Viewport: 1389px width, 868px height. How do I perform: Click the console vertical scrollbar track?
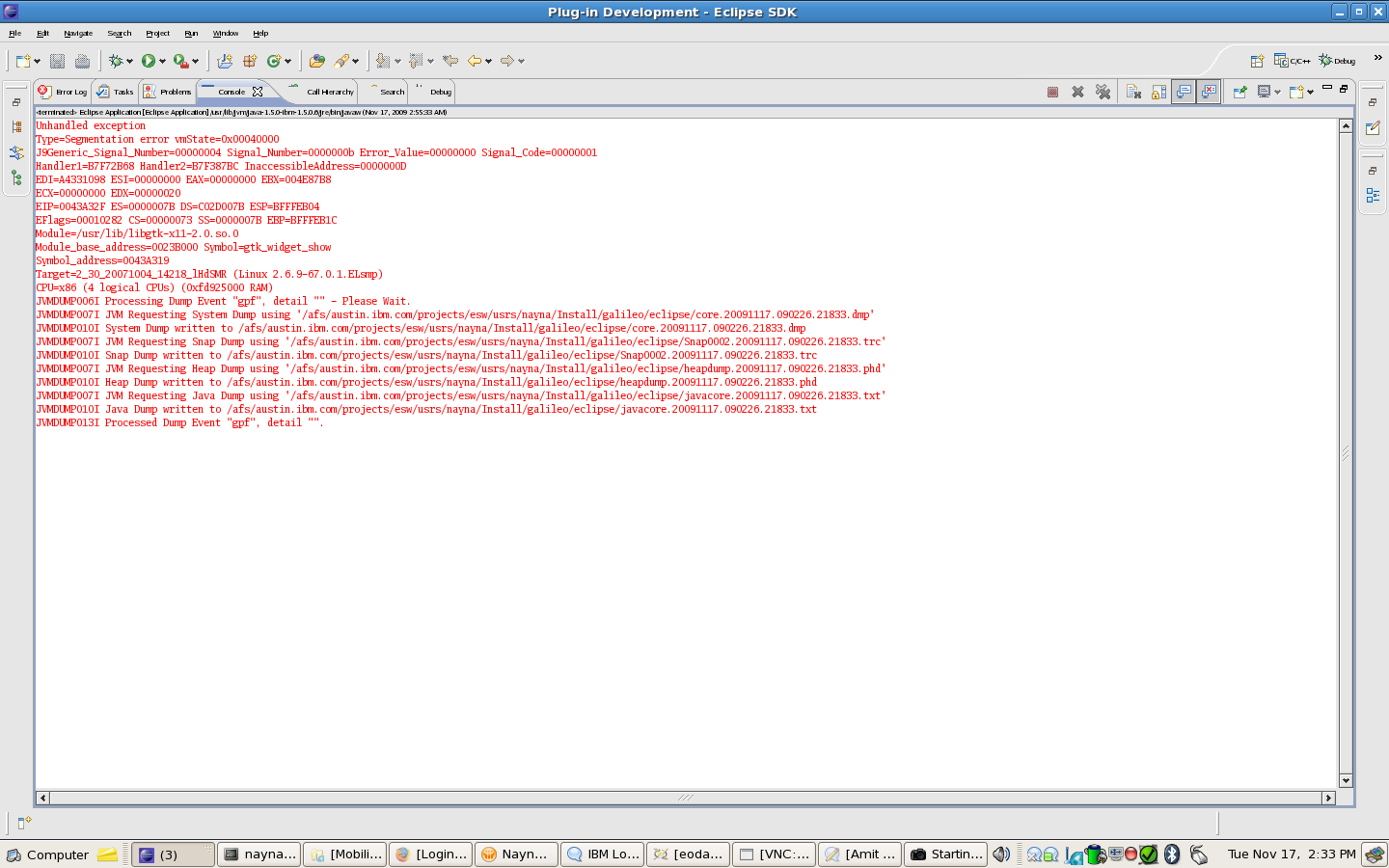pos(1346,453)
